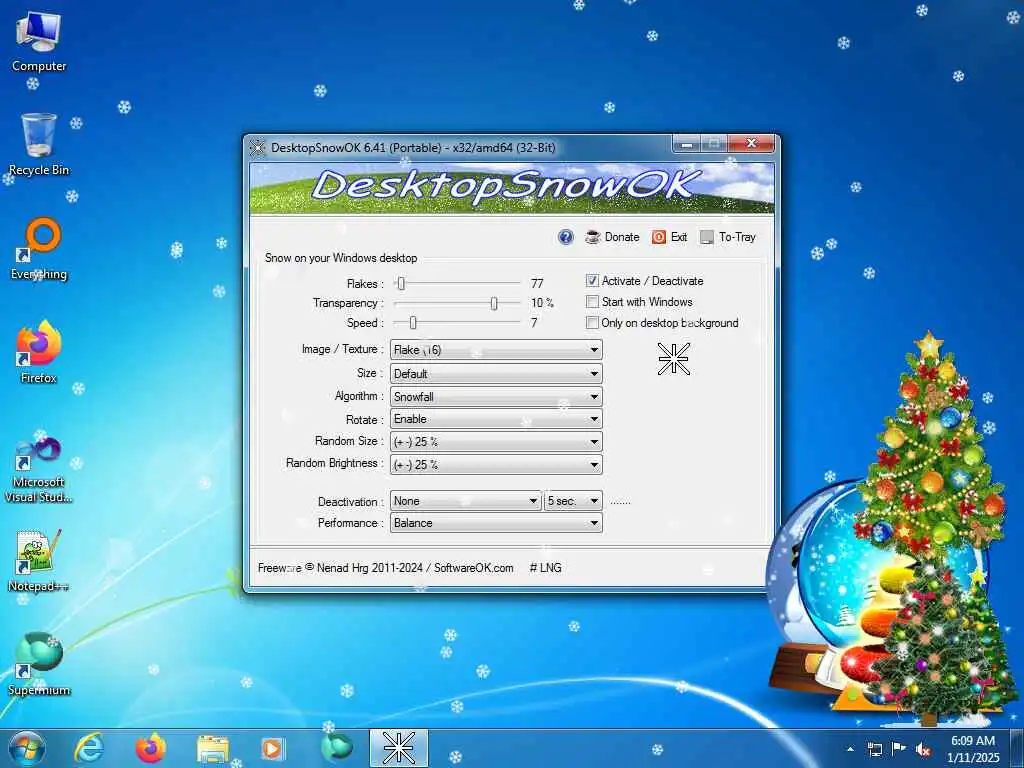Enable Start with Windows checkbox
The image size is (1024, 768).
(x=592, y=302)
